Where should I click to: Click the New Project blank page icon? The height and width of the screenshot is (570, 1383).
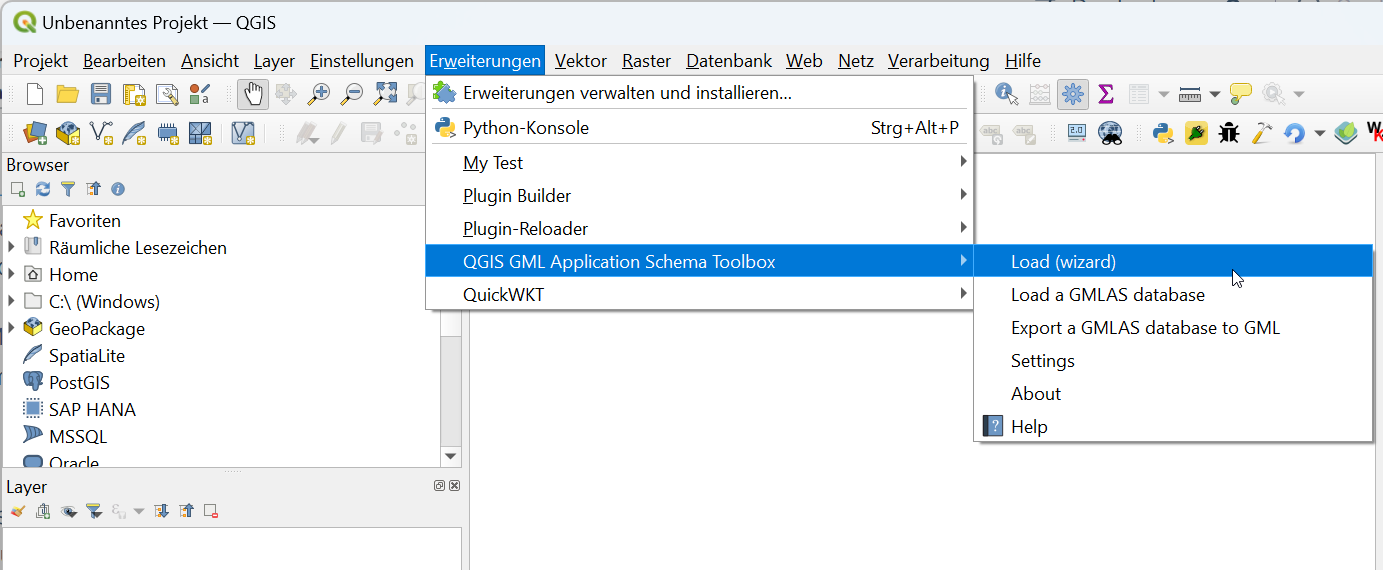click(x=35, y=95)
